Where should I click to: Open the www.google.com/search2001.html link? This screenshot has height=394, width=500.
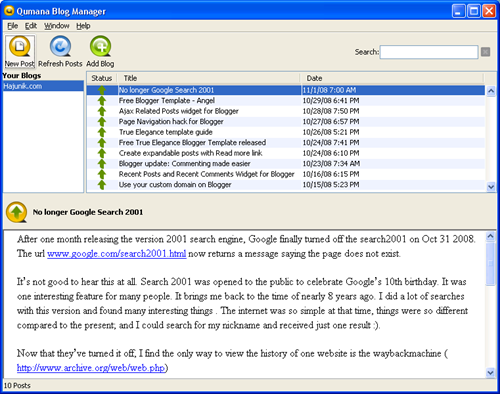[x=117, y=254]
